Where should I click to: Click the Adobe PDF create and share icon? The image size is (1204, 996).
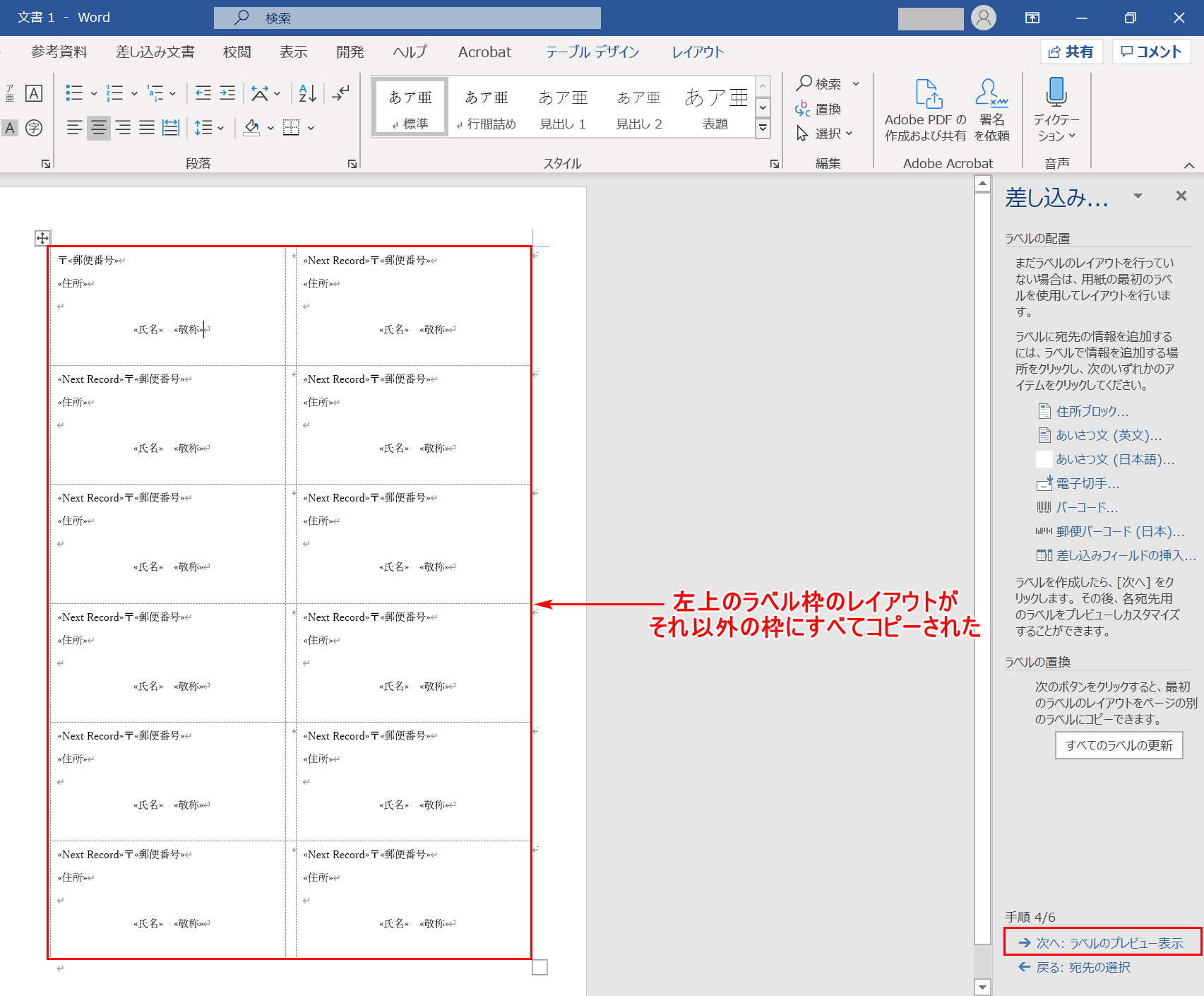click(928, 94)
